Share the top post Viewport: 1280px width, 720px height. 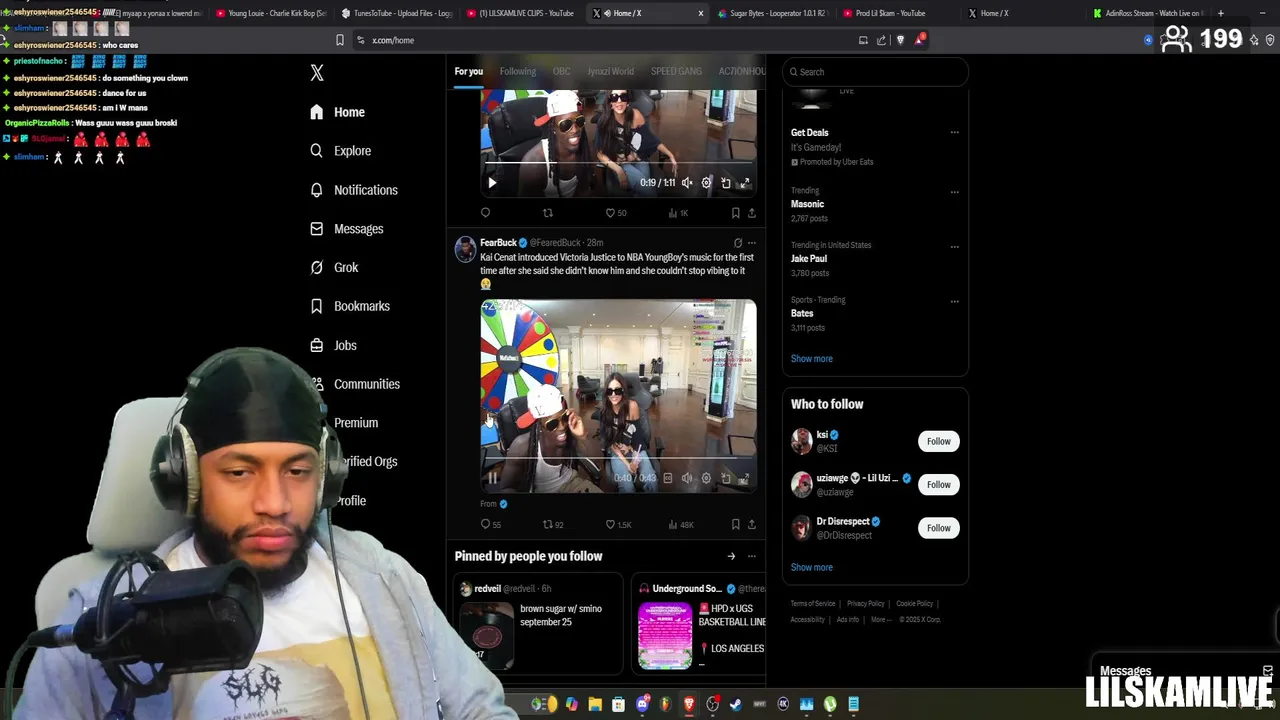(x=752, y=213)
